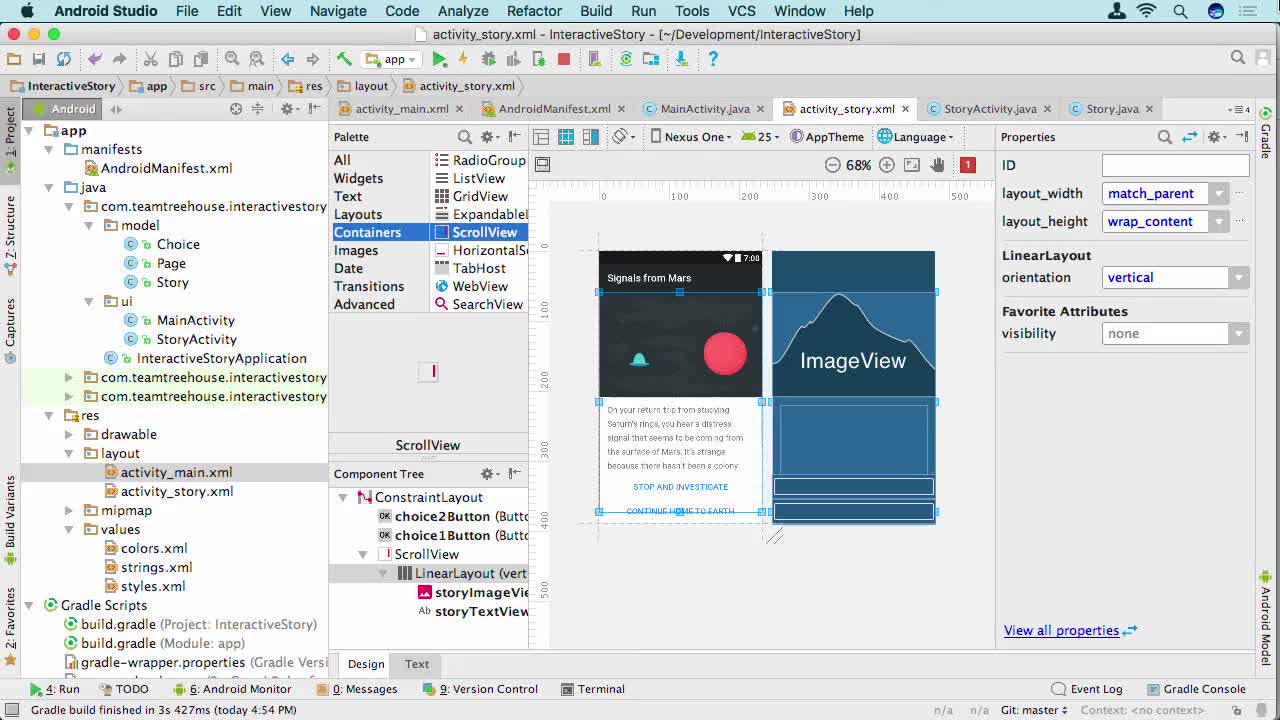The height and width of the screenshot is (720, 1280).
Task: Expand the mipmap folder
Action: [68, 511]
